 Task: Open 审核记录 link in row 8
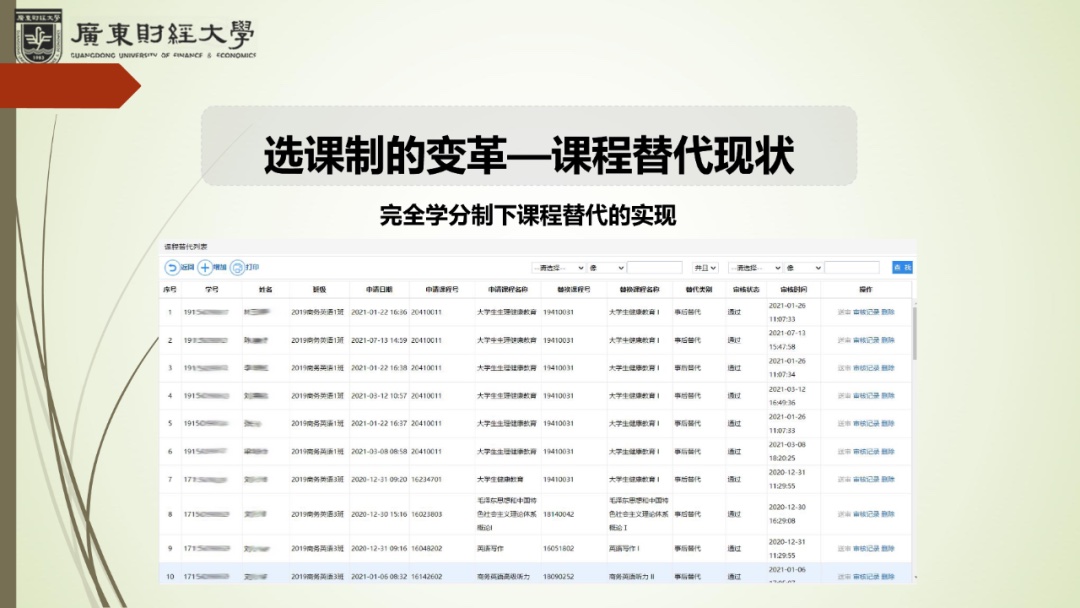click(866, 514)
